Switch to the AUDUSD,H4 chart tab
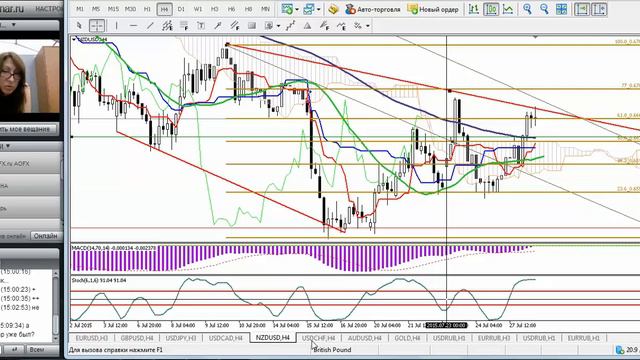640x360 pixels. pyautogui.click(x=364, y=338)
